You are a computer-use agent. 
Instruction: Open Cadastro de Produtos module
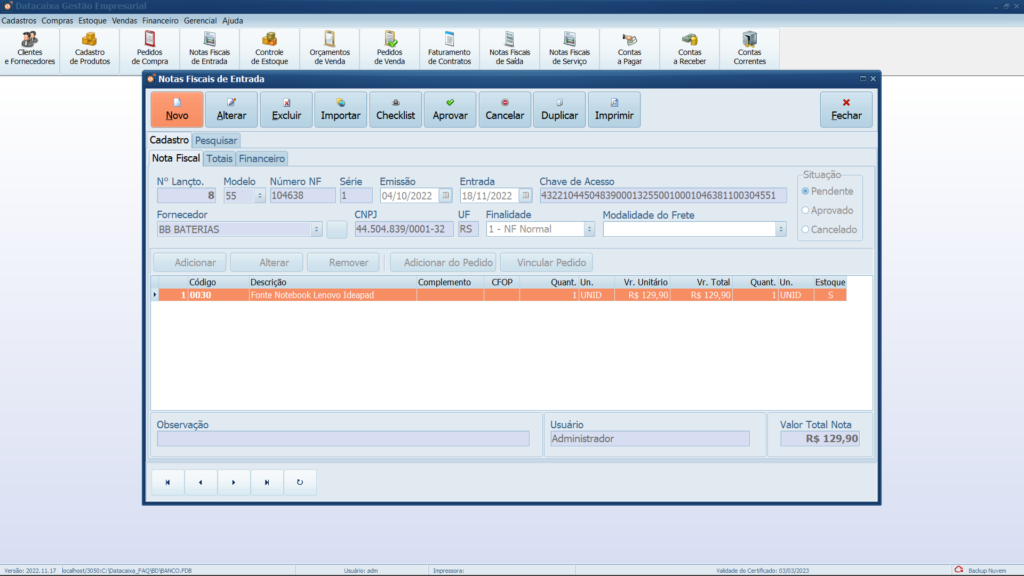(x=90, y=48)
